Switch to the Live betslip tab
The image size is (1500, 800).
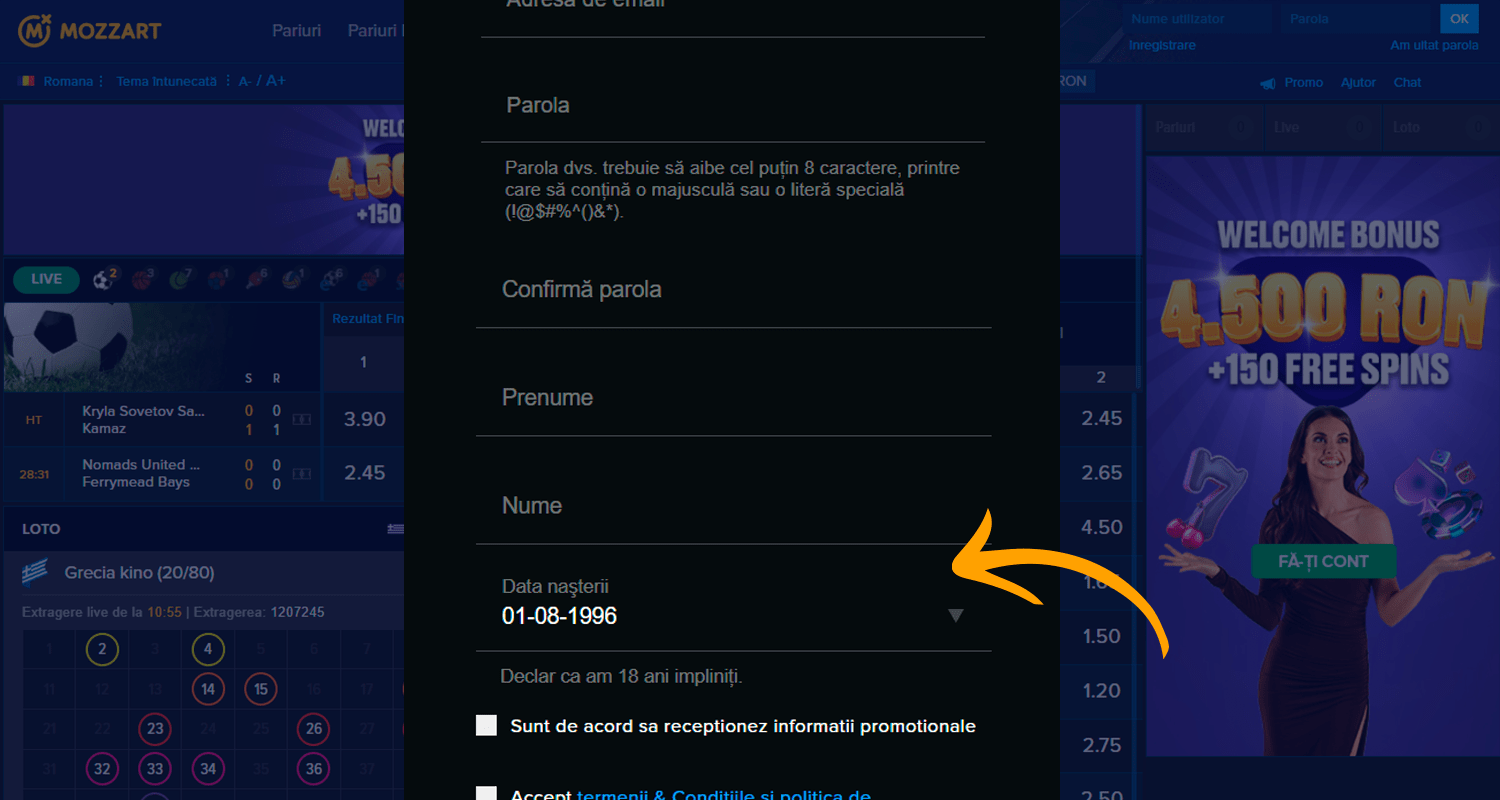click(1286, 128)
